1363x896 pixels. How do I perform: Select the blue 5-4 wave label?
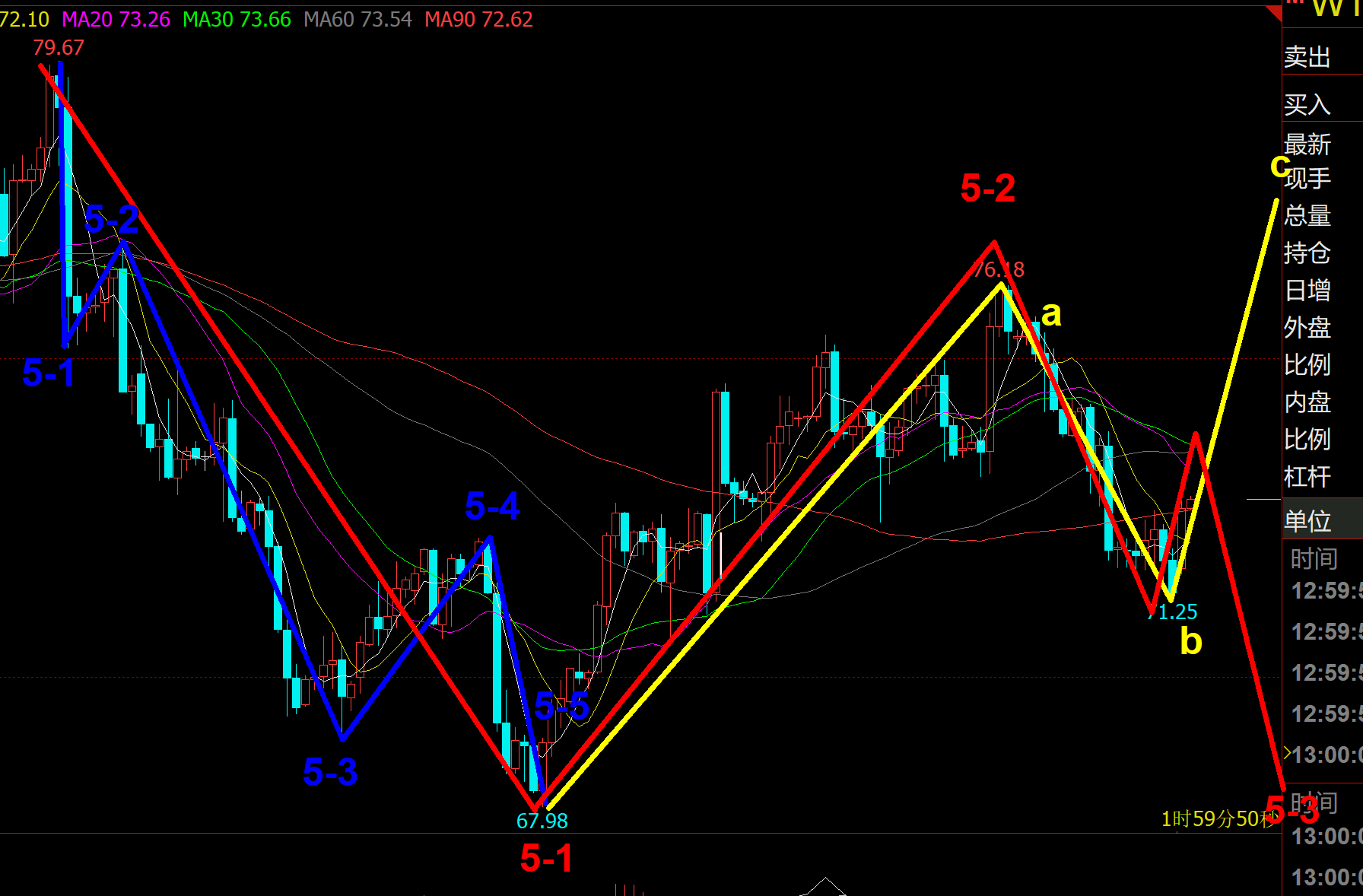tap(492, 506)
